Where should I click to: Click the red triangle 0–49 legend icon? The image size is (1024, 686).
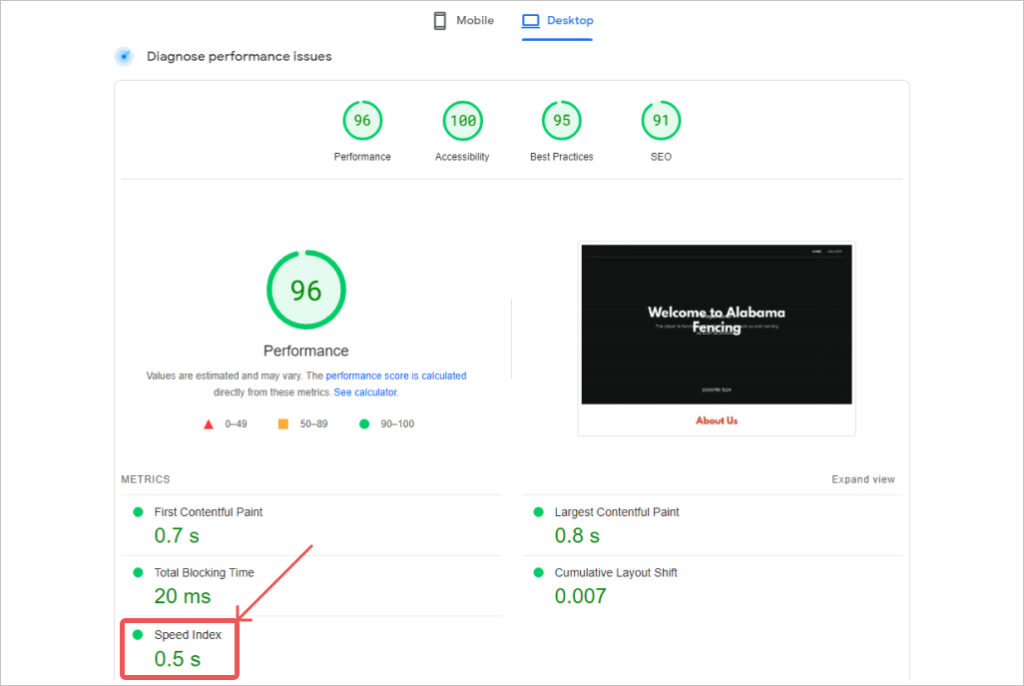tap(209, 424)
